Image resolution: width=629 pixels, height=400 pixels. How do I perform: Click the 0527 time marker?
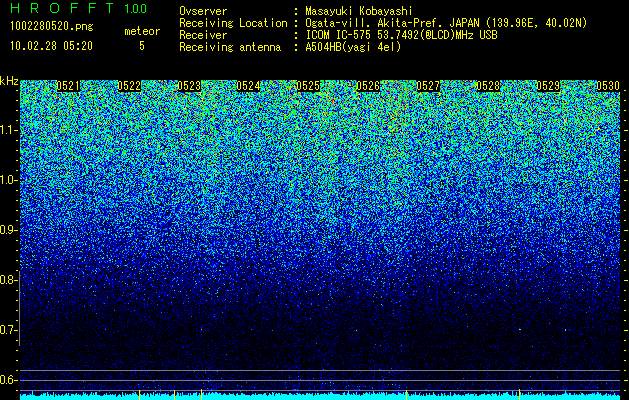tap(428, 86)
